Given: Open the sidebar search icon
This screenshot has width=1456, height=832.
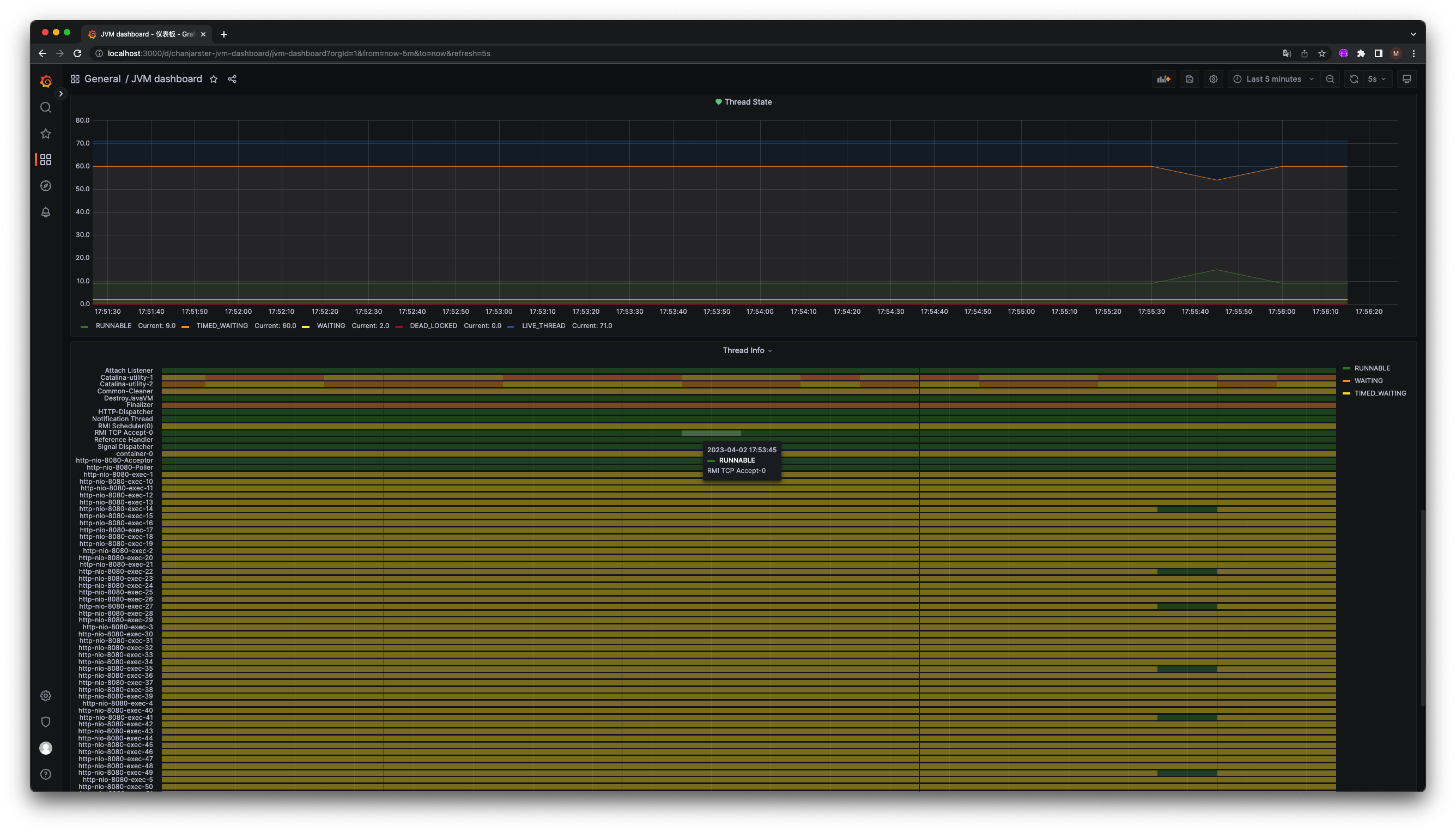Looking at the screenshot, I should pos(46,107).
